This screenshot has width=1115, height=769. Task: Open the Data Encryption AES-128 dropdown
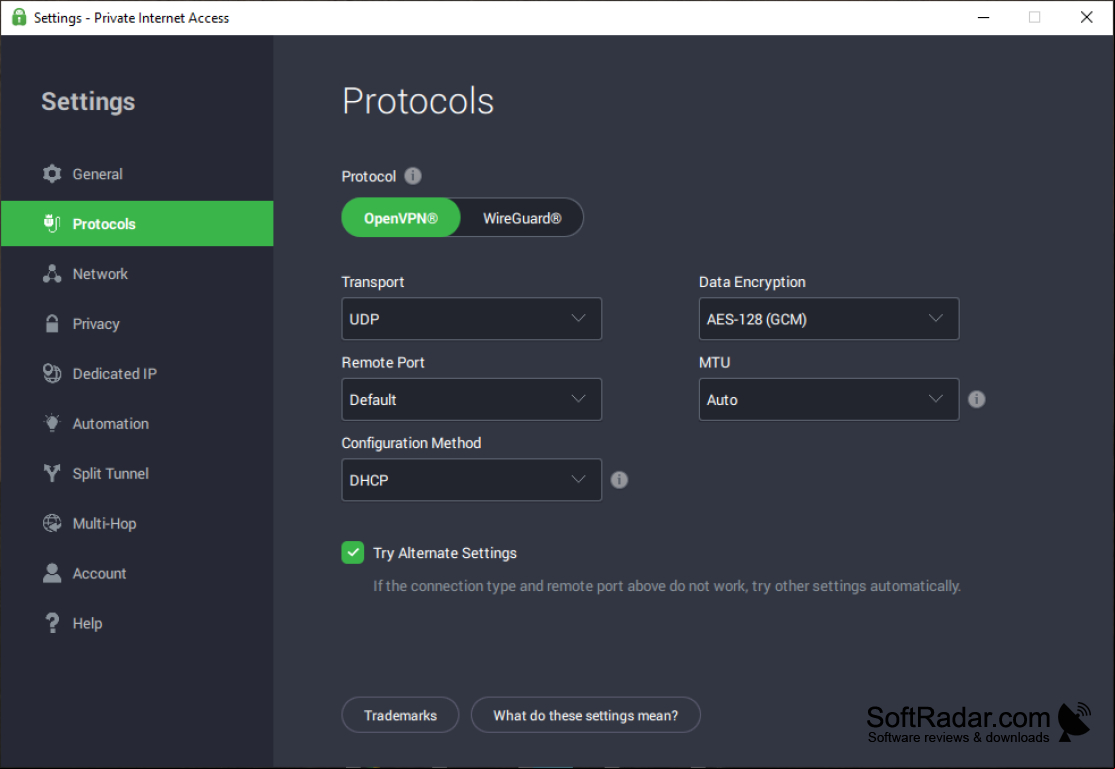828,319
